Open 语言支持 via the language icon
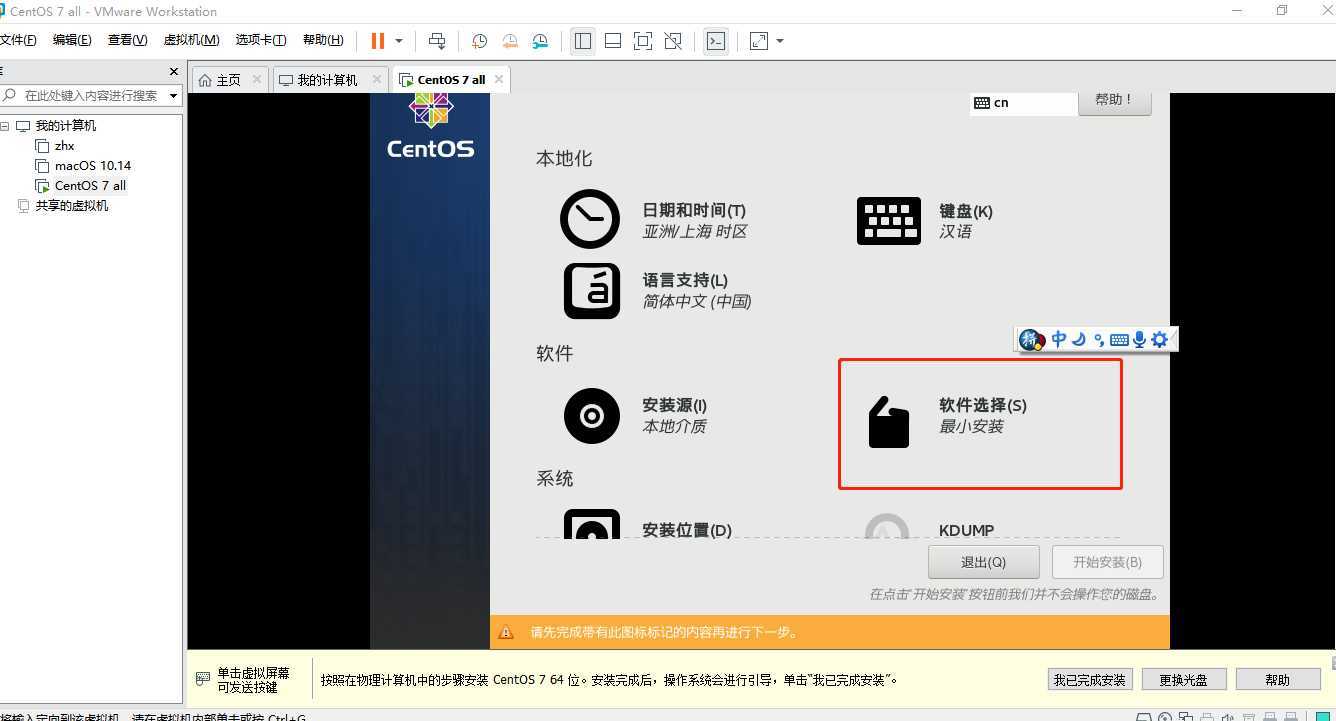The height and width of the screenshot is (721, 1336). [x=592, y=290]
